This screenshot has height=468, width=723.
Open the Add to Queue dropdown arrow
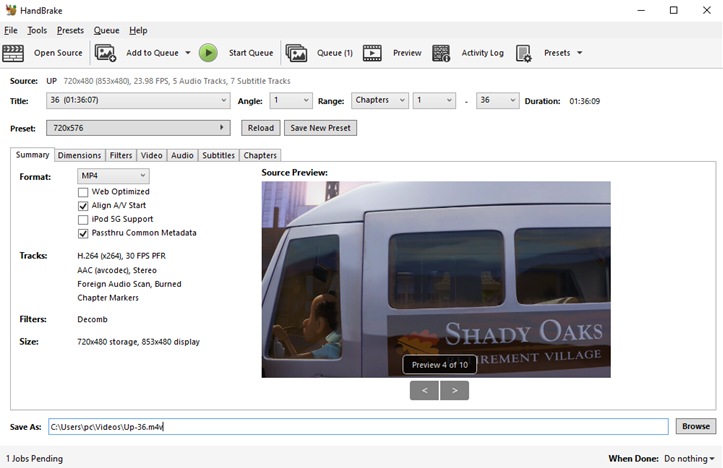pos(188,53)
